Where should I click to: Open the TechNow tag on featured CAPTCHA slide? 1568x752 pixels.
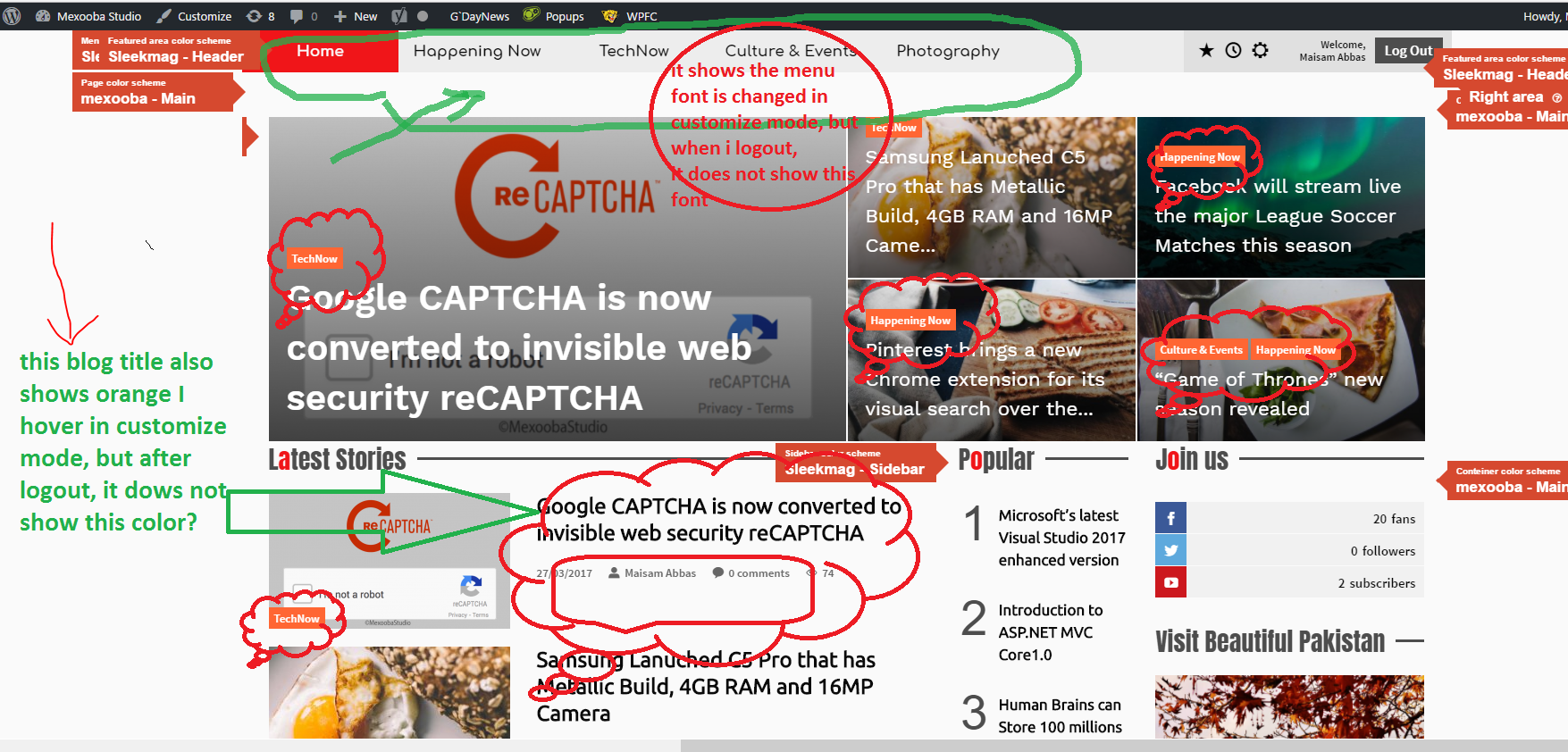[x=314, y=259]
